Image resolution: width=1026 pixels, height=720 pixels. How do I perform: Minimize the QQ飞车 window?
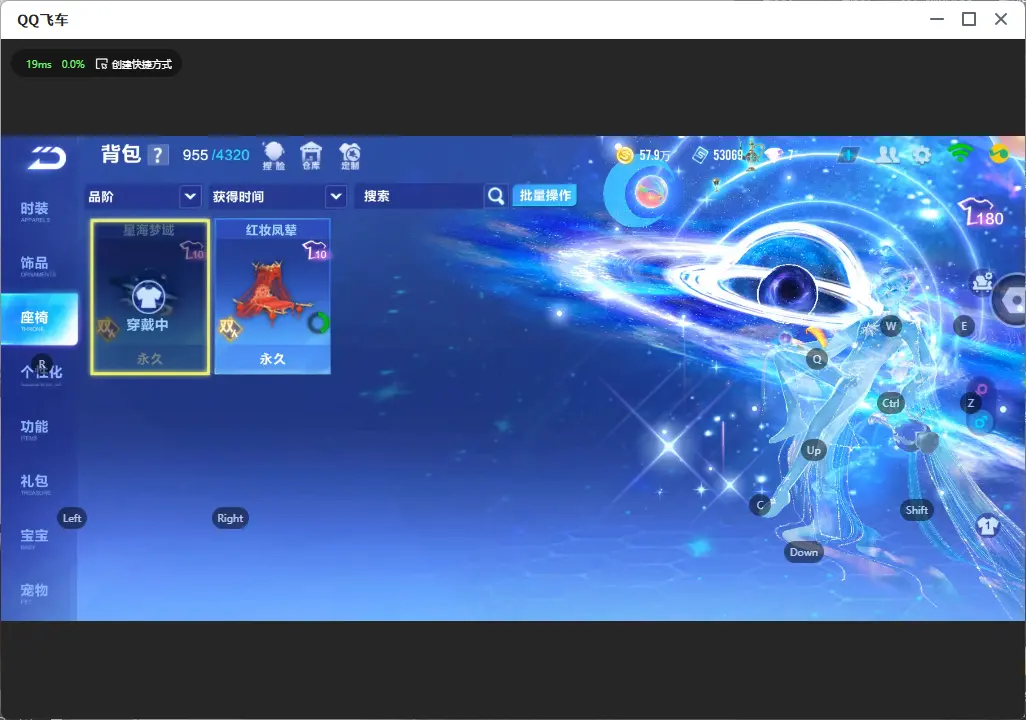click(937, 20)
